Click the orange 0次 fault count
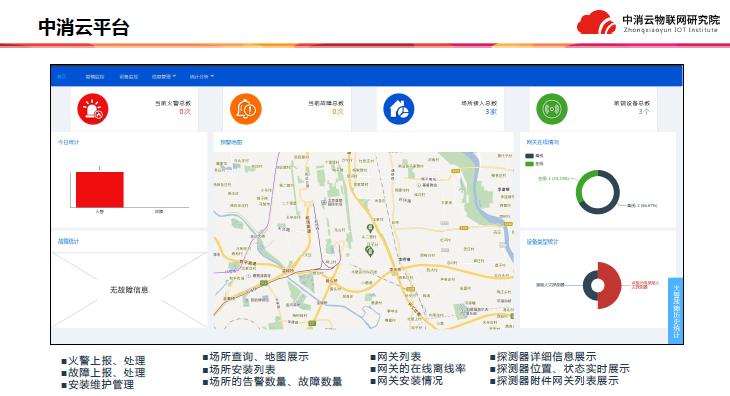The height and width of the screenshot is (396, 730). pos(338,112)
